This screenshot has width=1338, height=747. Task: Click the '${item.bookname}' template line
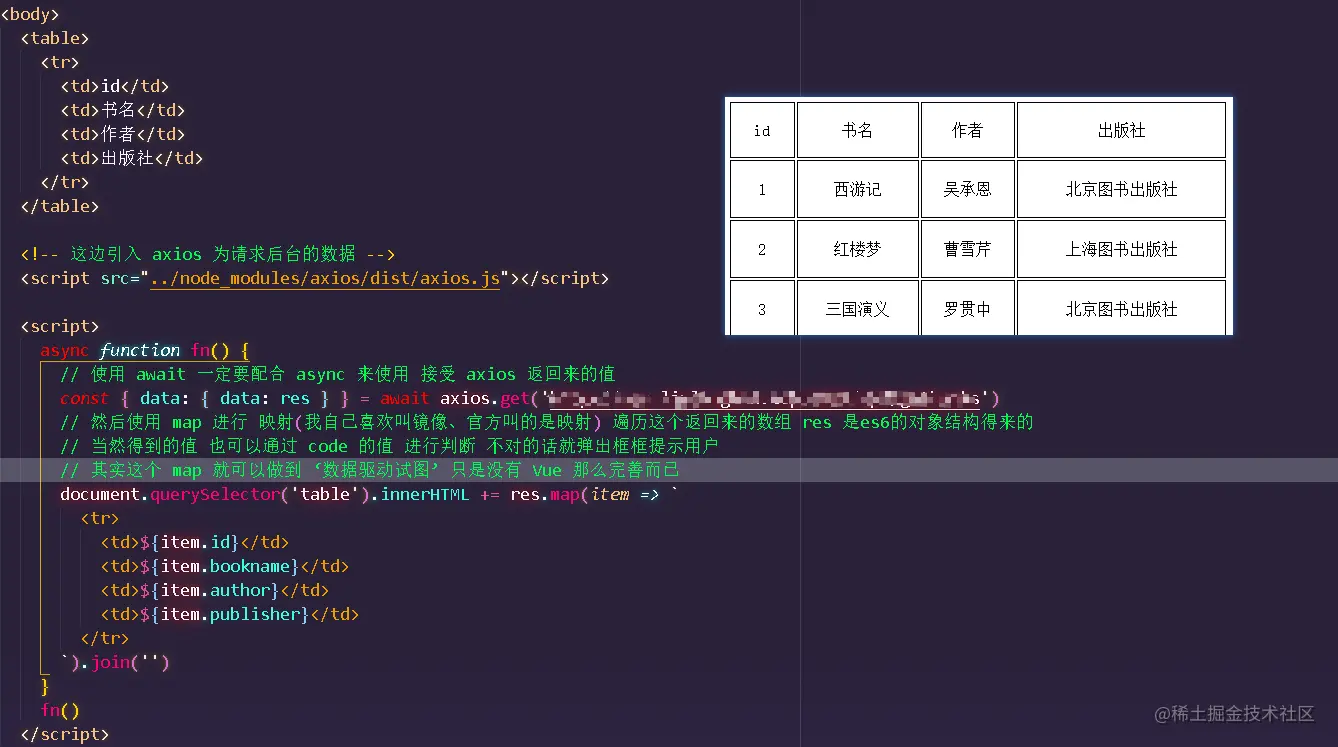pos(225,566)
